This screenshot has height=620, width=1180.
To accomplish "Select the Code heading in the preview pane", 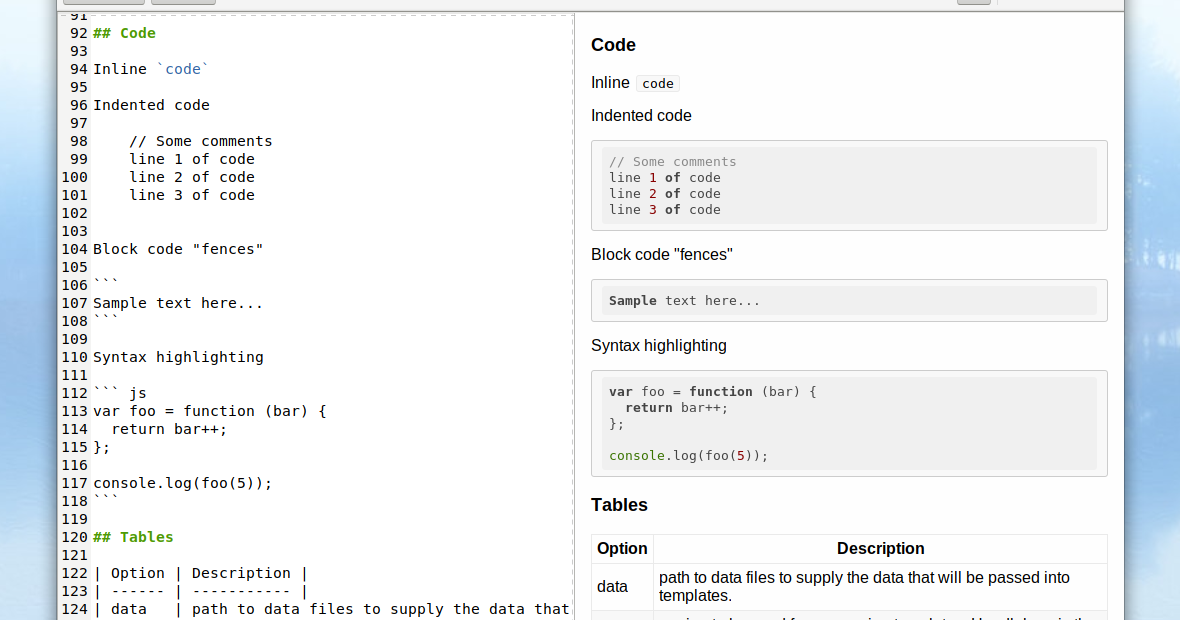I will point(613,45).
